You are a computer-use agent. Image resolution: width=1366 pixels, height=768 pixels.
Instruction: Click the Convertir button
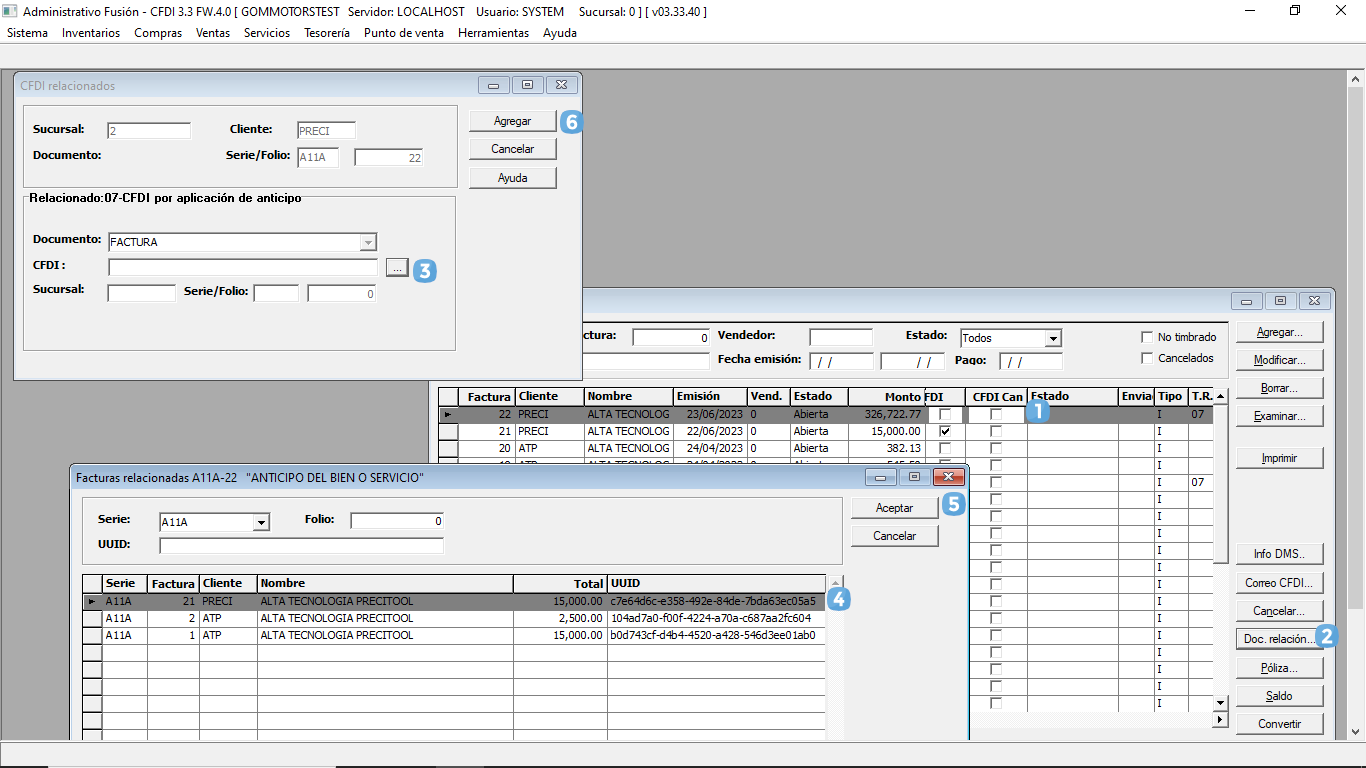pyautogui.click(x=1279, y=724)
